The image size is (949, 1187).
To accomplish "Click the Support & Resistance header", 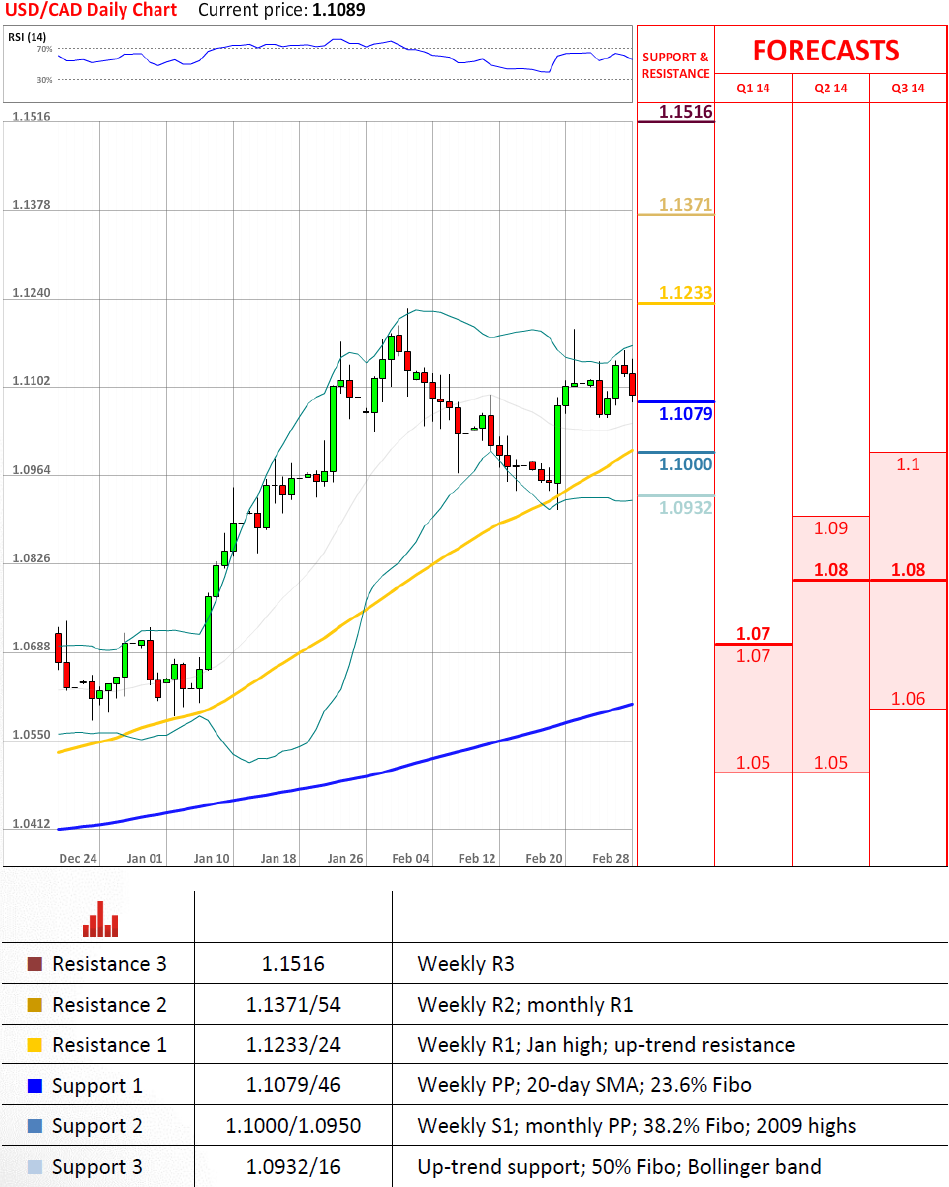I will [x=675, y=65].
